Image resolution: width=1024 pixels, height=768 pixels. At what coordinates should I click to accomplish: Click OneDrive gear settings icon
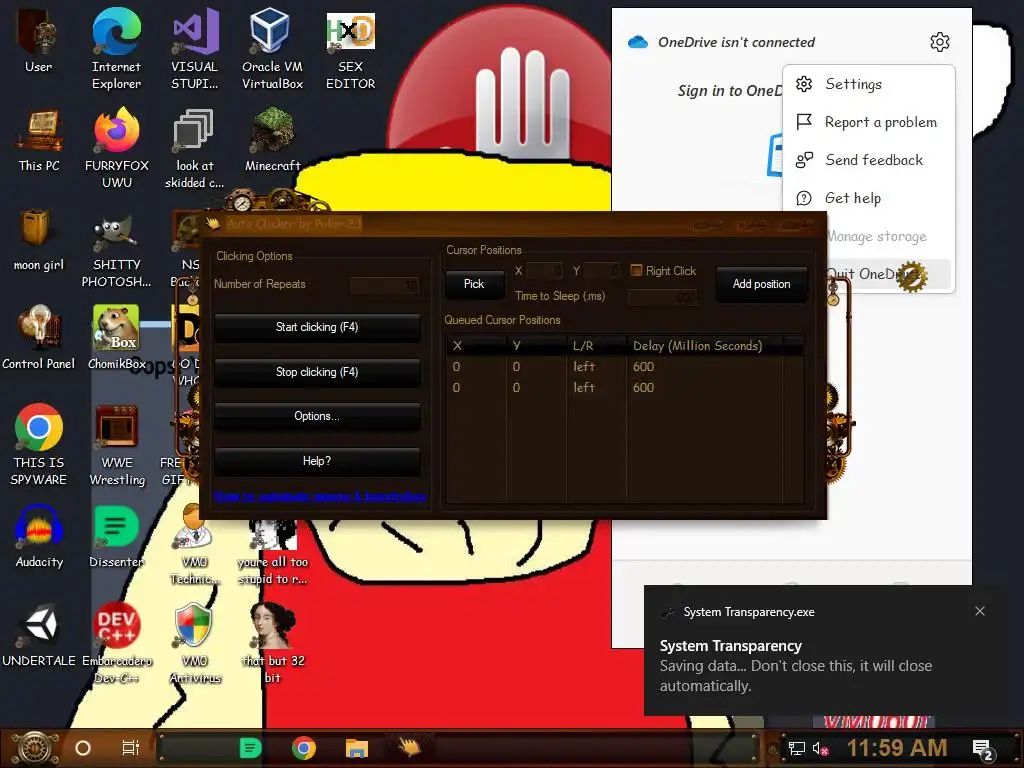coord(939,42)
